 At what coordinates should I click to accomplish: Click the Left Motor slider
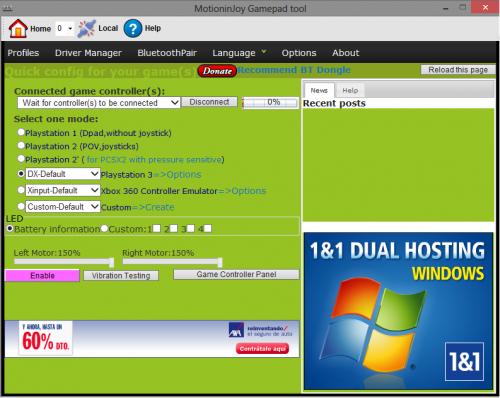(64, 262)
